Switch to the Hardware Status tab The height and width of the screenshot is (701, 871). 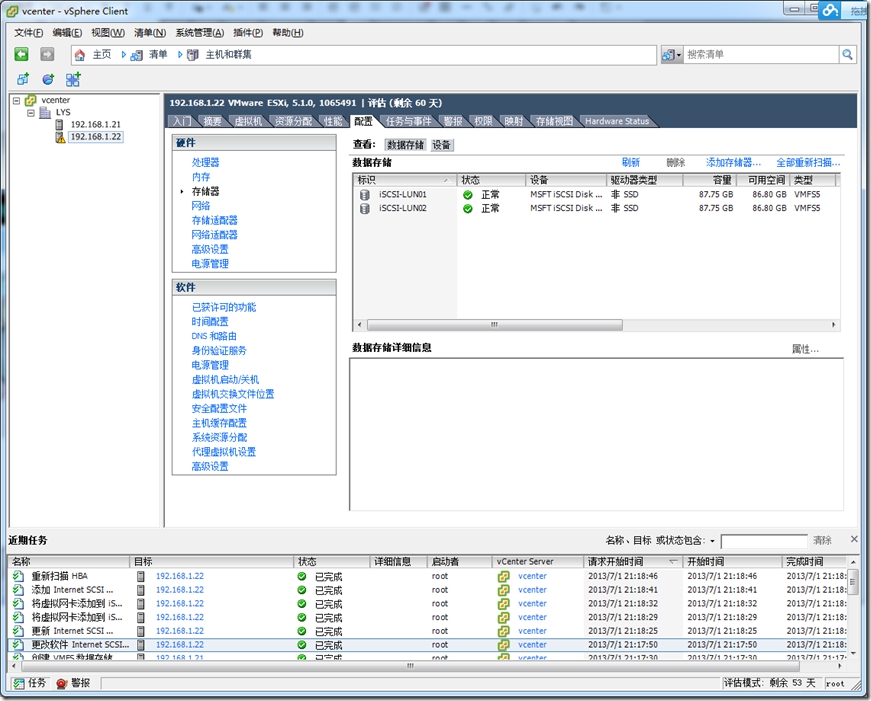617,121
